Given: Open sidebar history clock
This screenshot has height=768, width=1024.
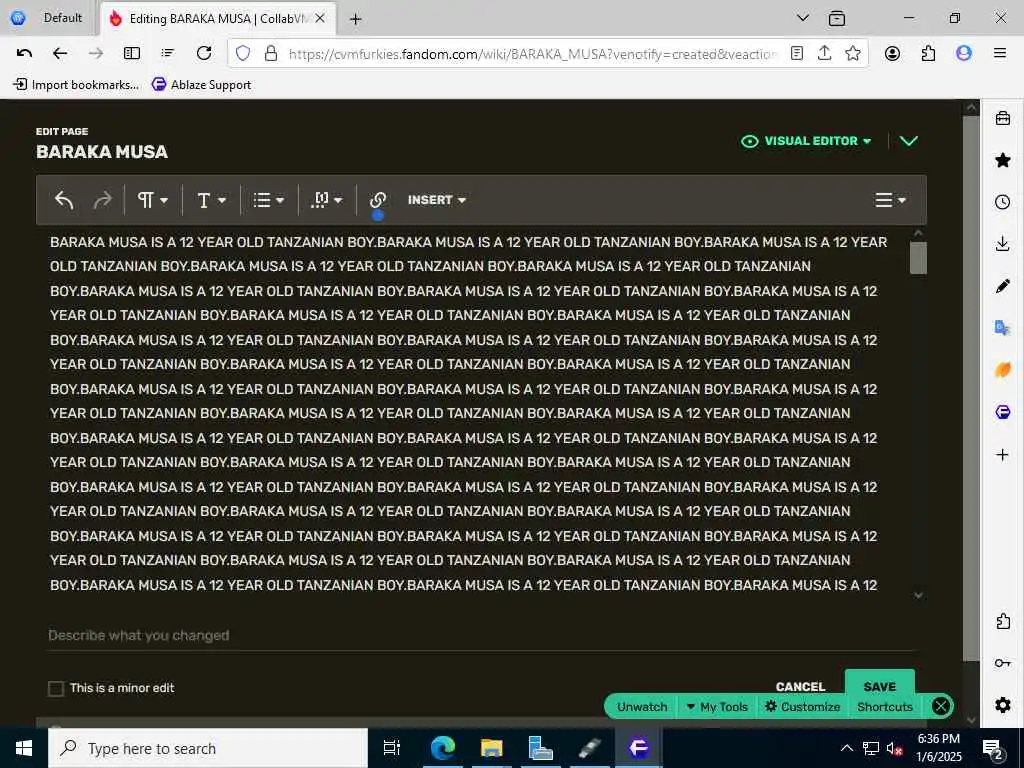Looking at the screenshot, I should pos(1002,202).
